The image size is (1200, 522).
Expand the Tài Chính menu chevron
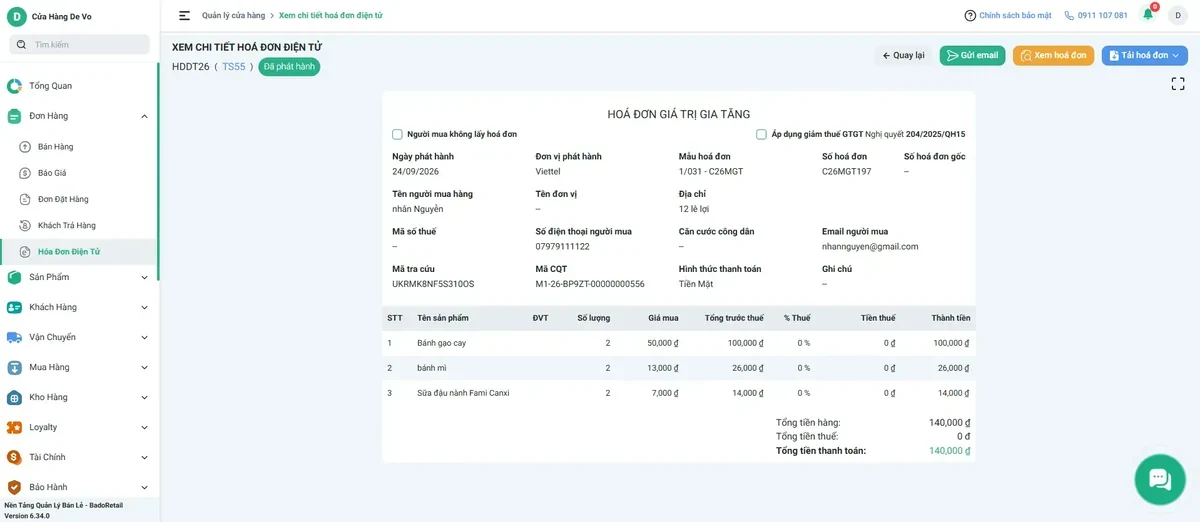tap(144, 457)
